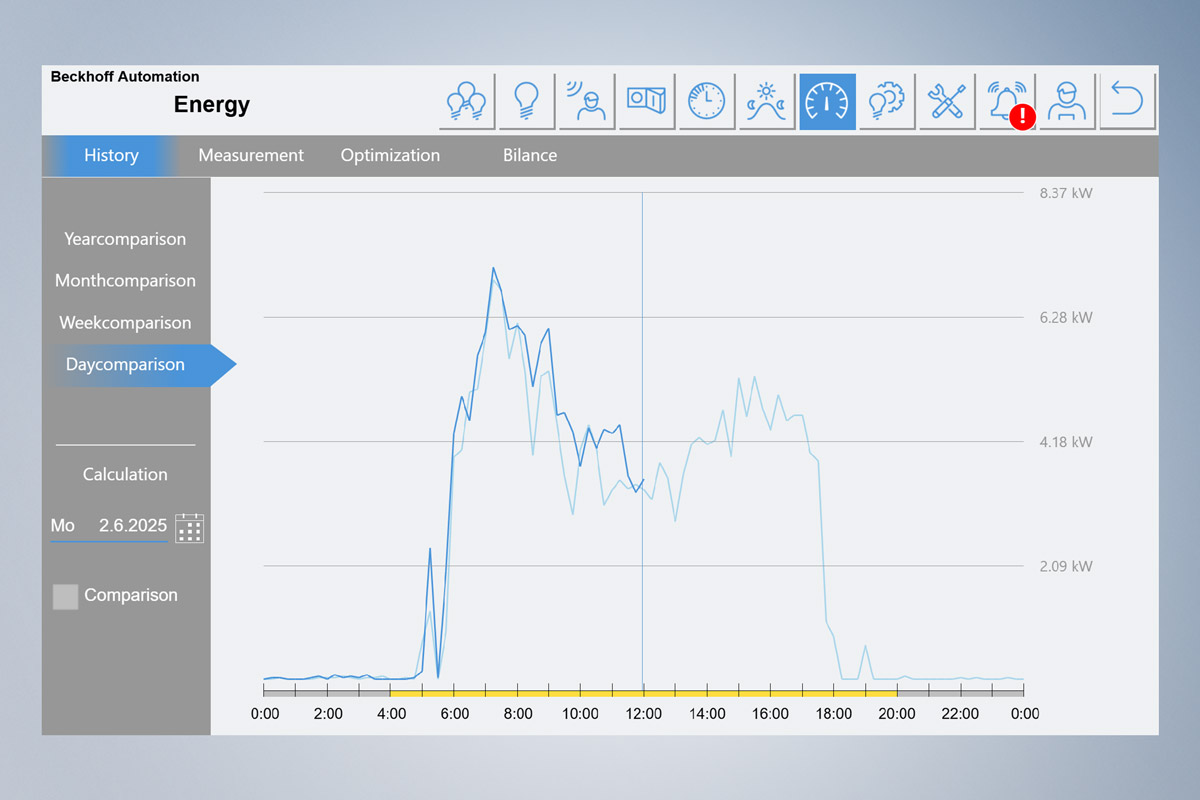The image size is (1200, 800).
Task: Open the date picker calendar icon
Action: click(189, 528)
